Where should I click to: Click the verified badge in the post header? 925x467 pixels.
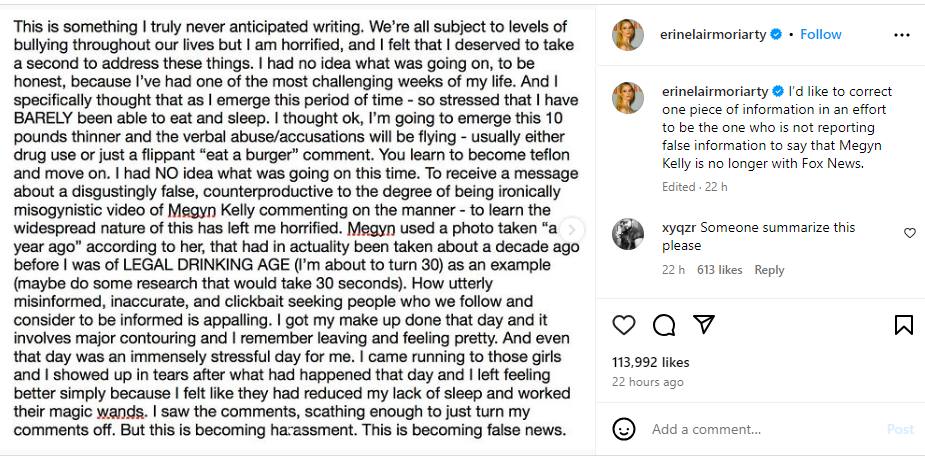click(774, 34)
